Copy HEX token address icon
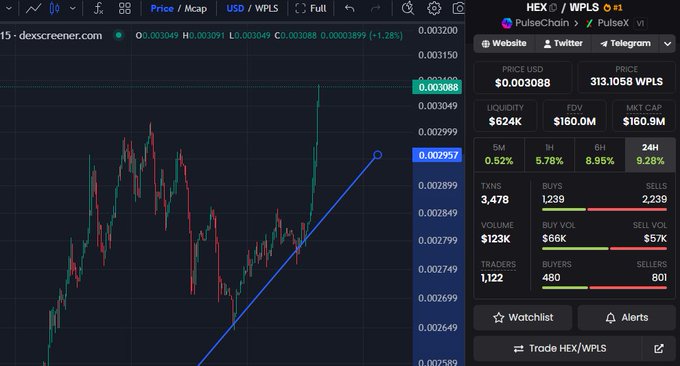Viewport: 680px width, 366px height. pyautogui.click(x=553, y=8)
